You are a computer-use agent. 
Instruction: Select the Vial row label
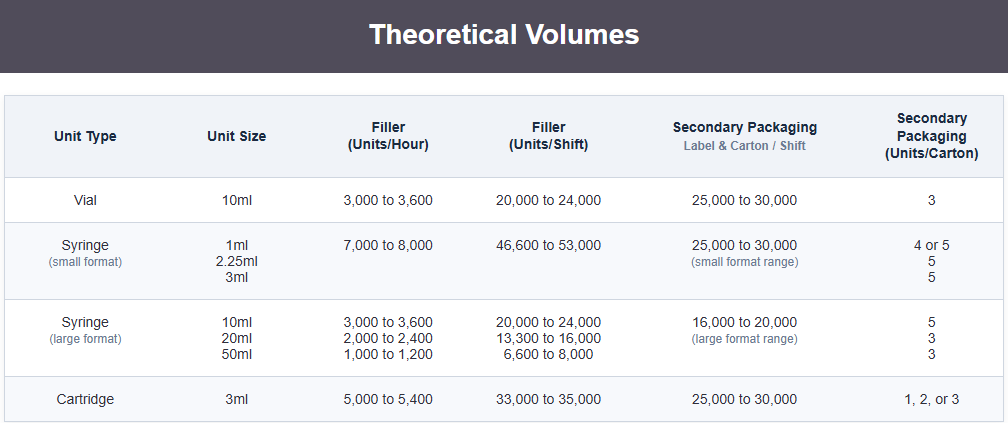pos(85,200)
